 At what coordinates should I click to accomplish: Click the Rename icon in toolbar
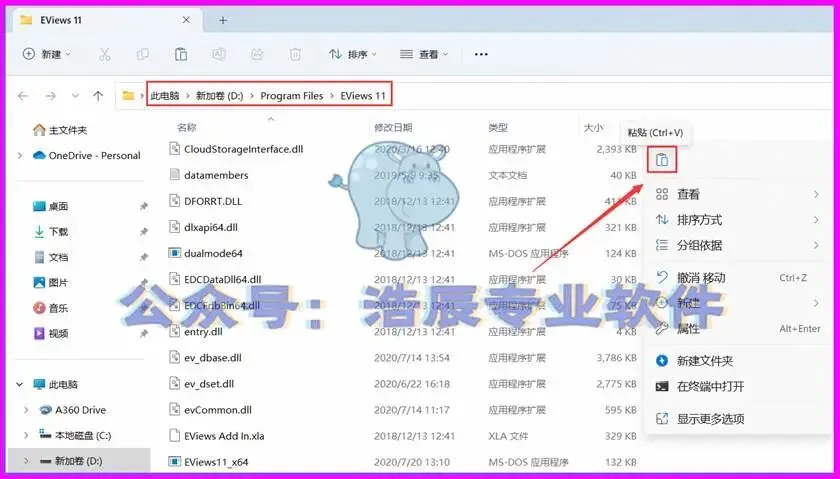pyautogui.click(x=219, y=54)
